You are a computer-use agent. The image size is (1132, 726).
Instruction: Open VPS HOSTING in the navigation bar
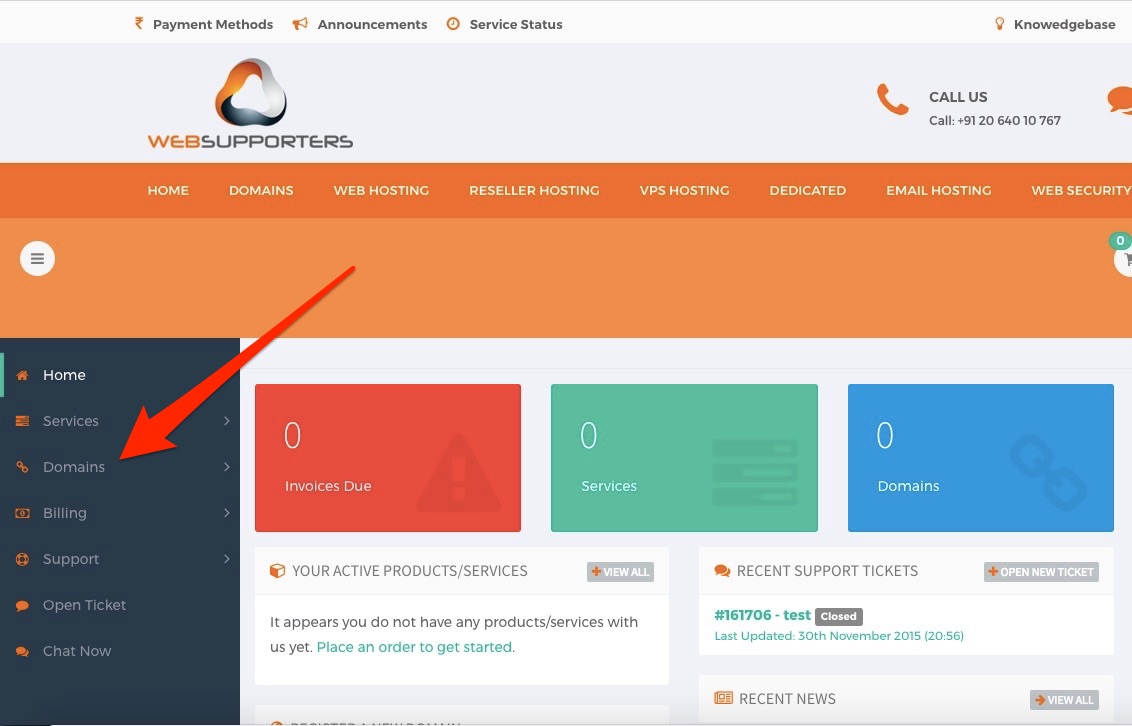(684, 191)
